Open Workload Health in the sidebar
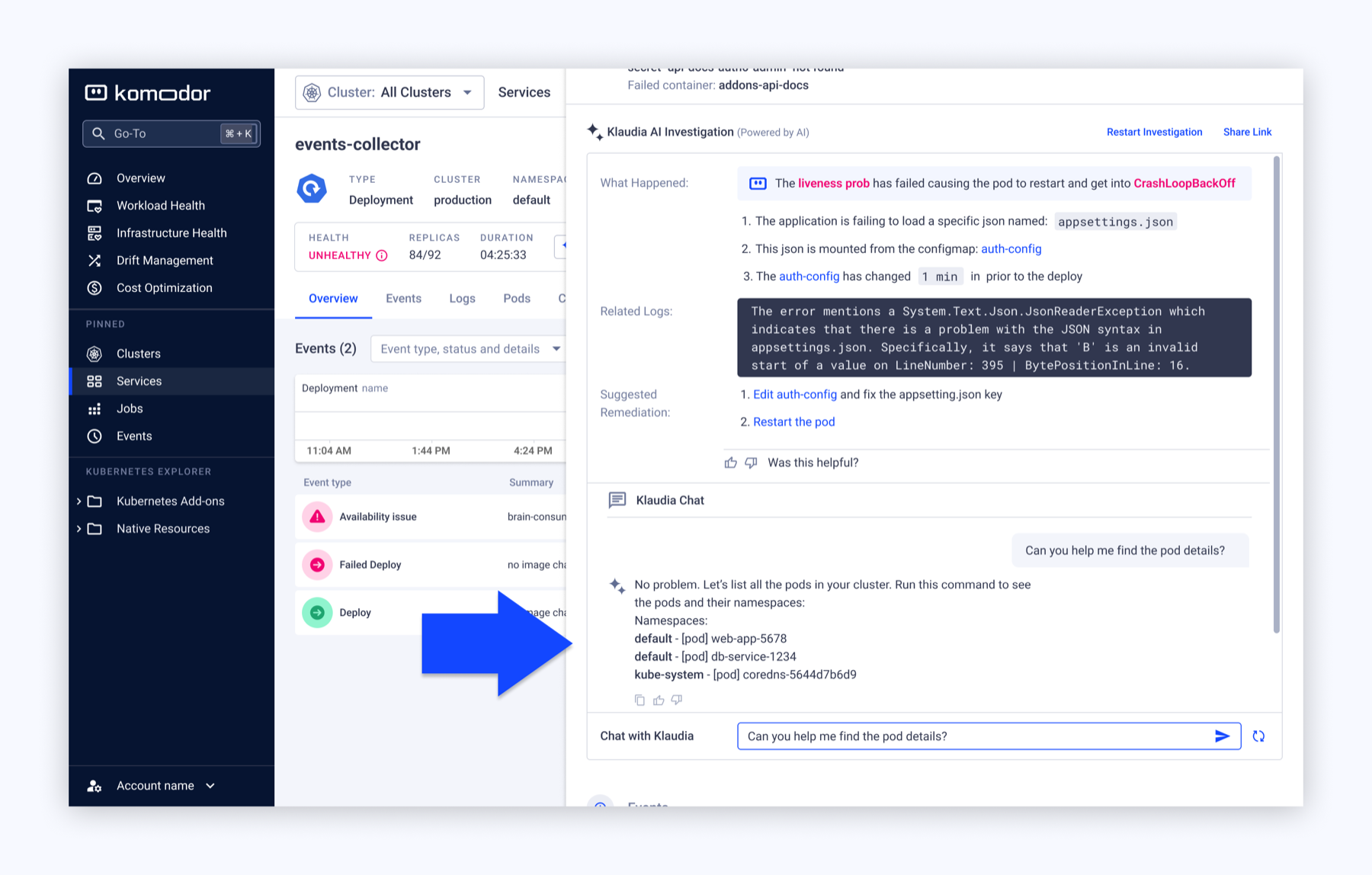The height and width of the screenshot is (875, 1372). click(160, 205)
